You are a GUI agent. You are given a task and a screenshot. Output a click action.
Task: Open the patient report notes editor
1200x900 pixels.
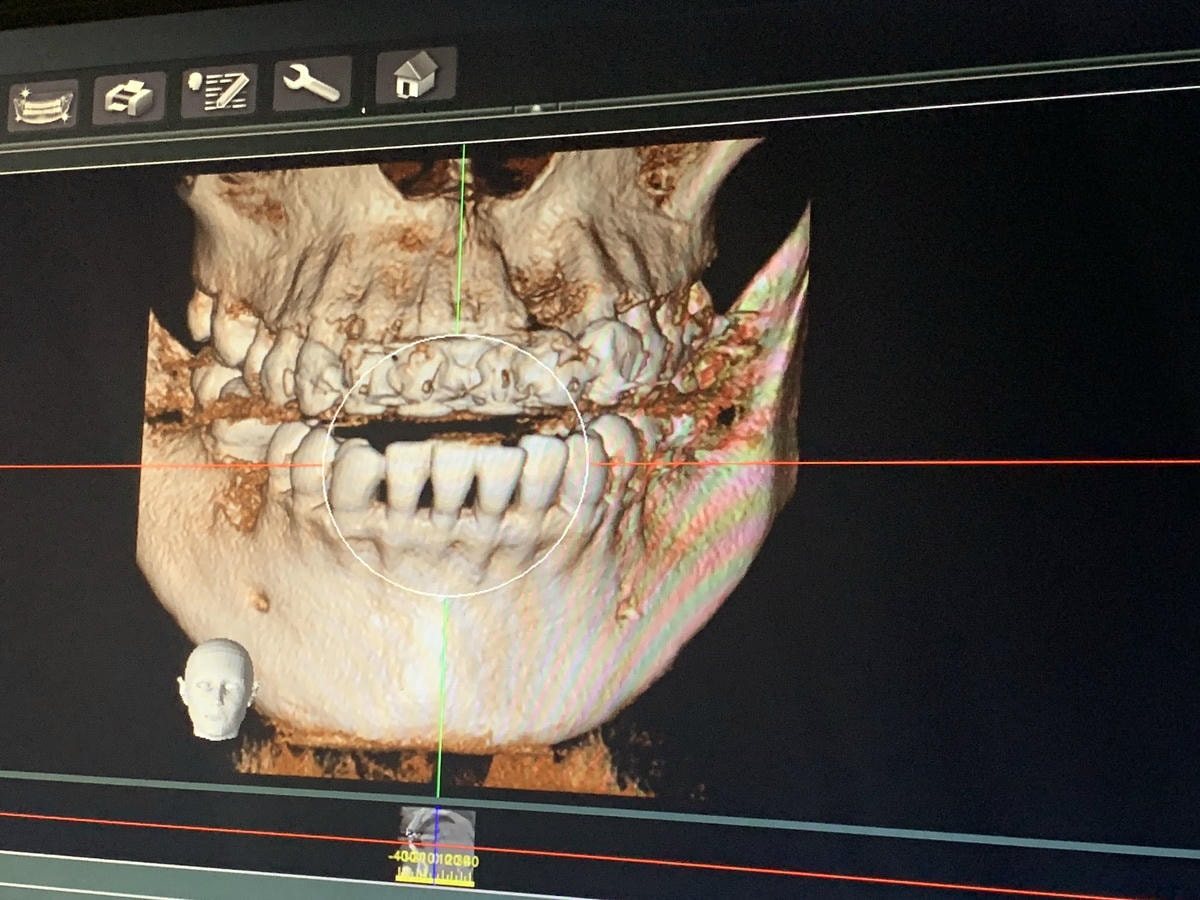click(219, 91)
